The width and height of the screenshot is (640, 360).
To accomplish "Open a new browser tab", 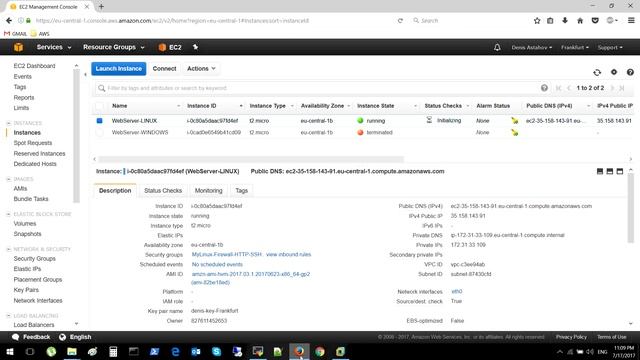I will tap(101, 7).
